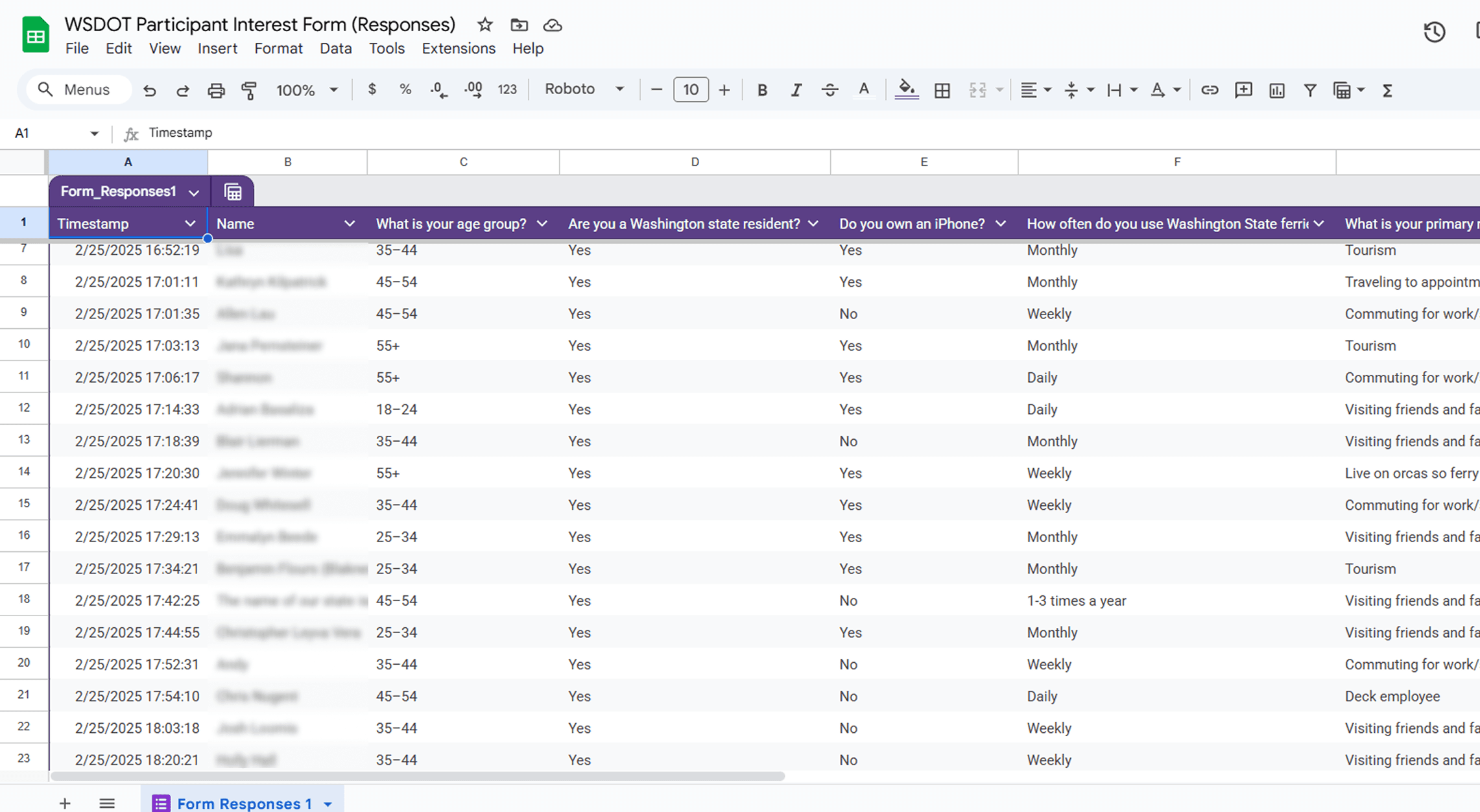Open more number formats (123)
This screenshot has width=1480, height=812.
point(507,90)
